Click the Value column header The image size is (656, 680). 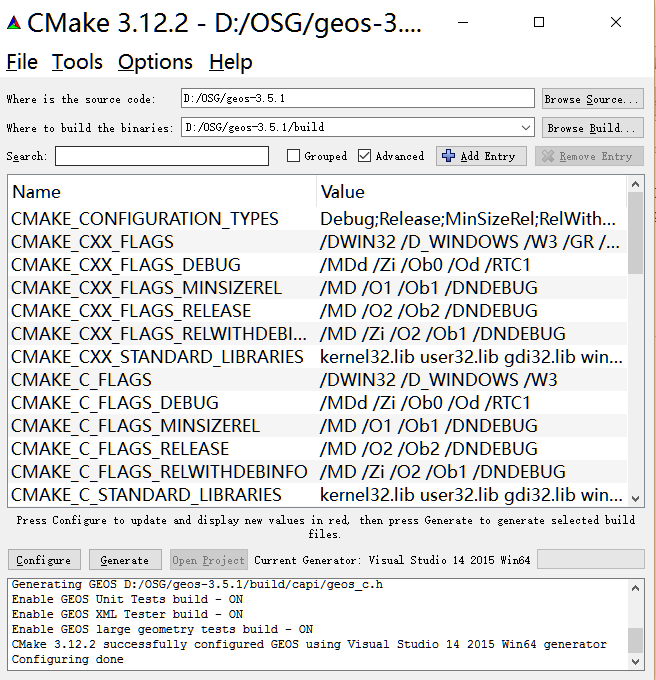pyautogui.click(x=472, y=192)
